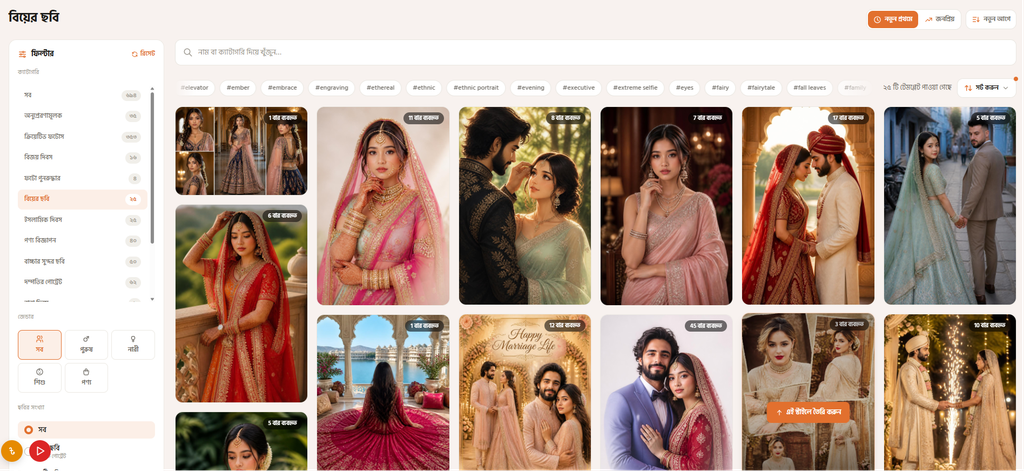Screen dimensions: 1024x471
Task: Click the #ethnic portrait tag chip
Action: click(476, 88)
